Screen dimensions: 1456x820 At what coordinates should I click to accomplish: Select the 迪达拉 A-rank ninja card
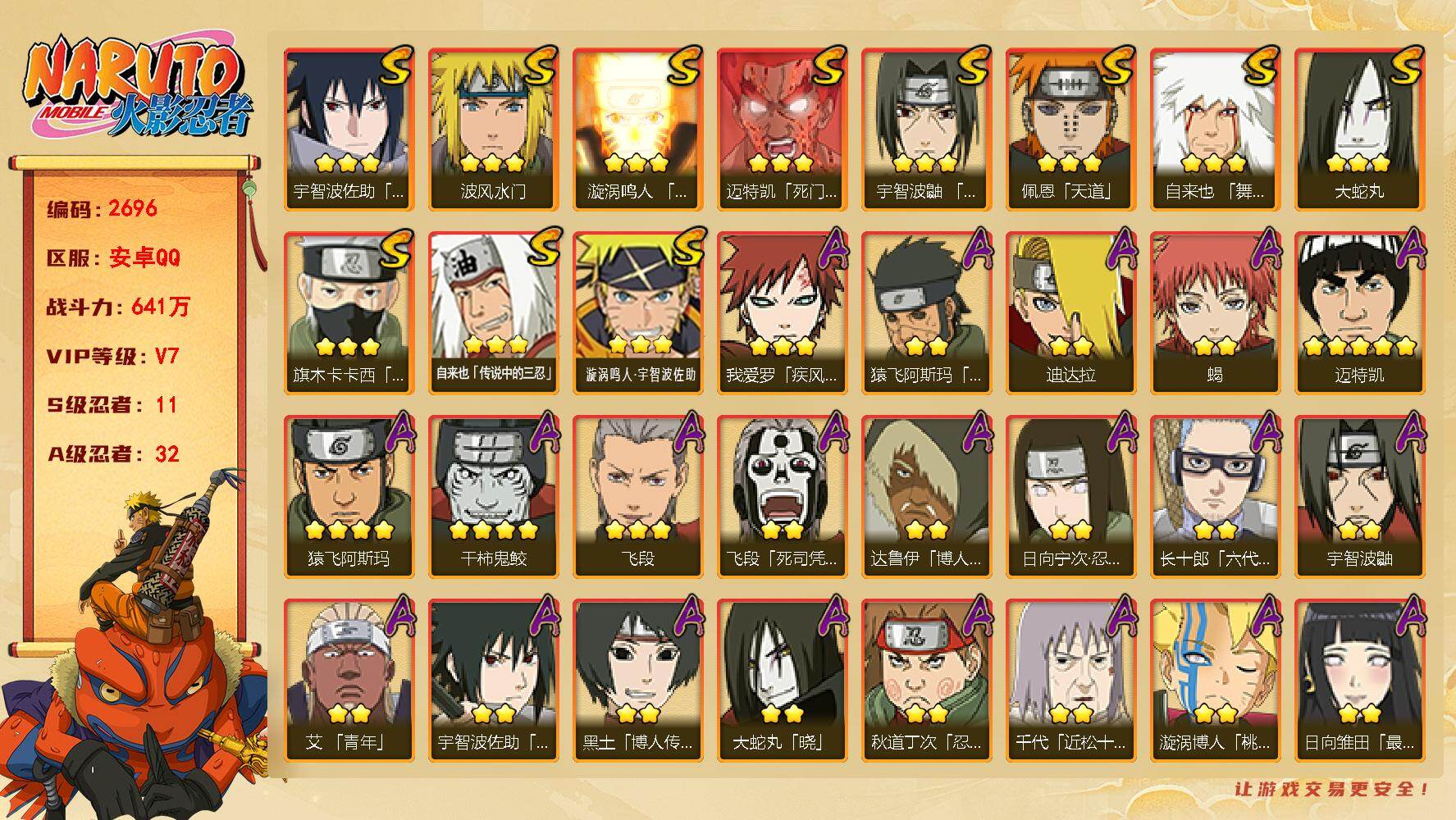tap(1070, 312)
